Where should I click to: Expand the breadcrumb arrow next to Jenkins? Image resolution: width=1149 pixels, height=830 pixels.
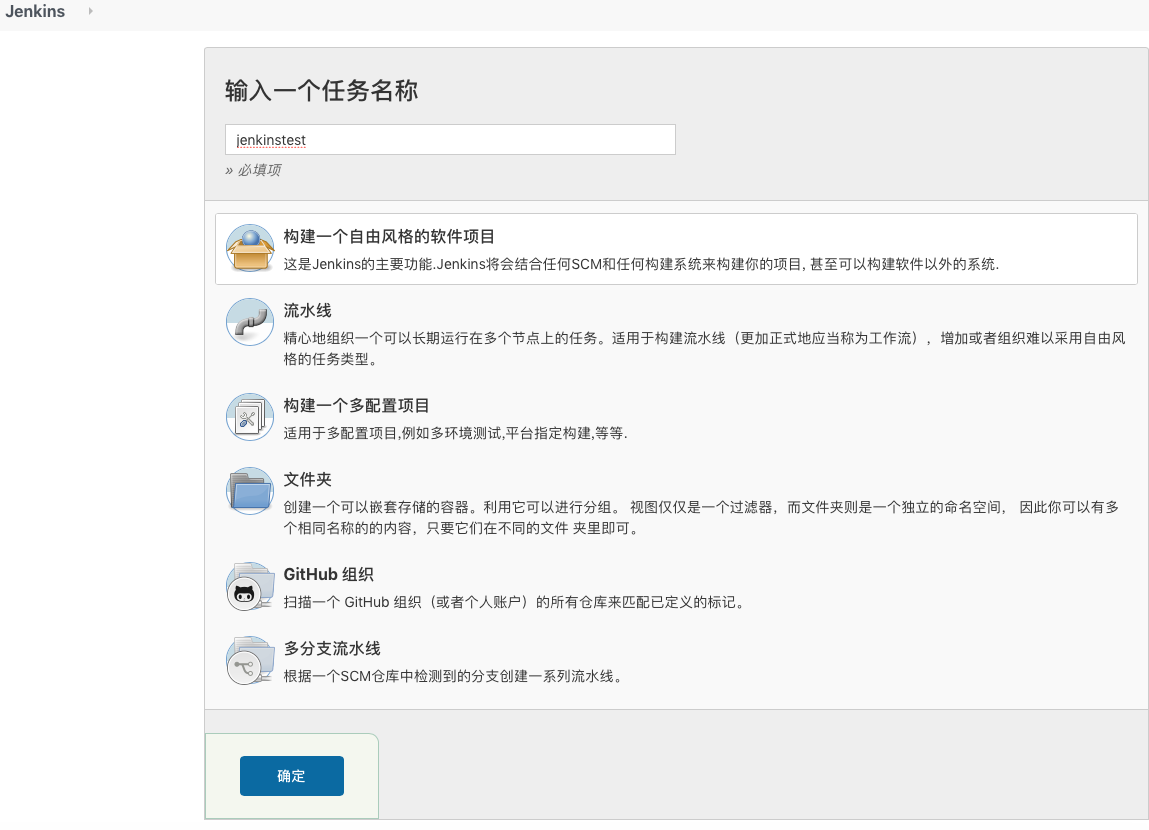90,11
